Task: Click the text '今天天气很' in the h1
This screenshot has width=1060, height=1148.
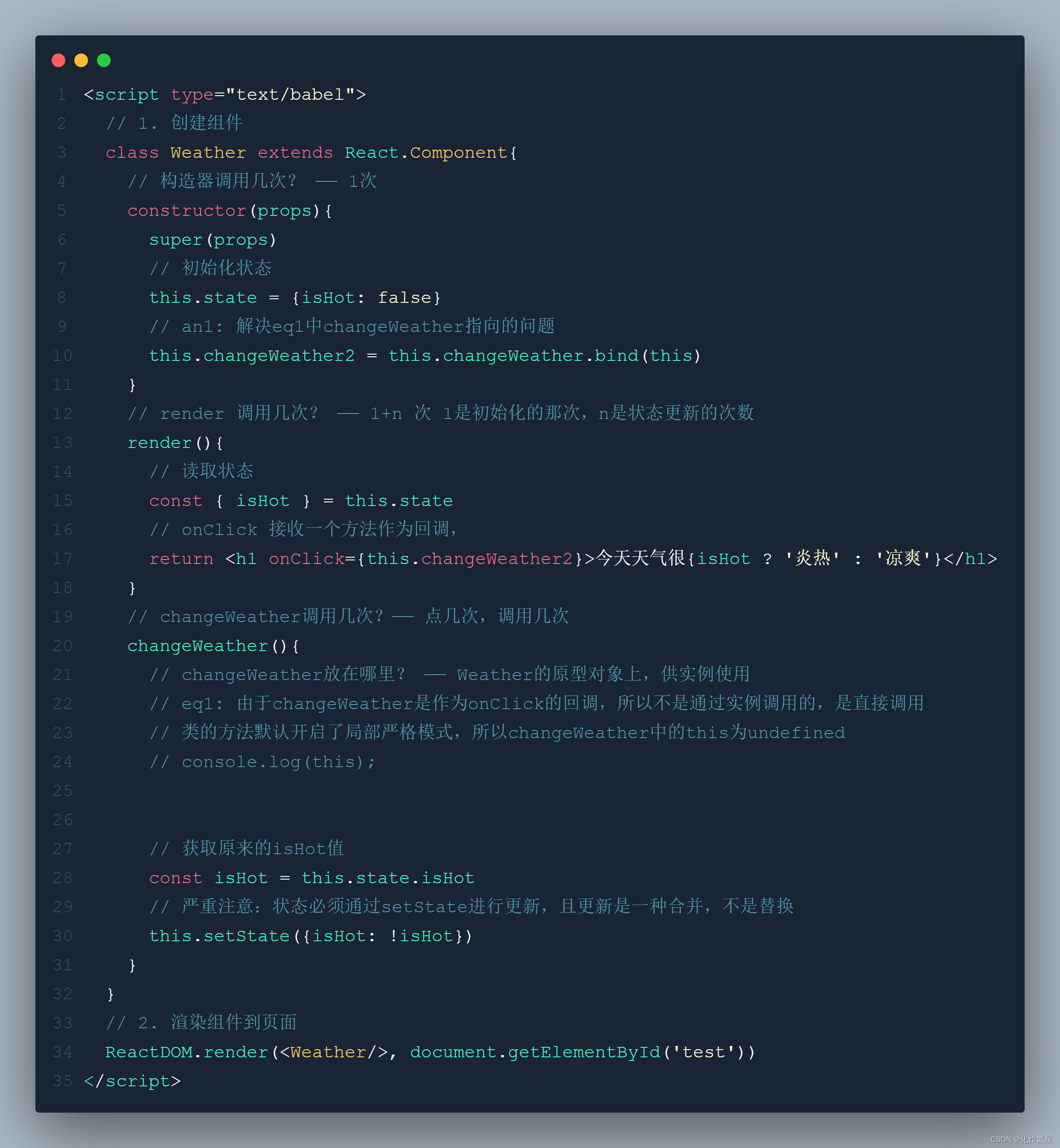Action: 641,558
